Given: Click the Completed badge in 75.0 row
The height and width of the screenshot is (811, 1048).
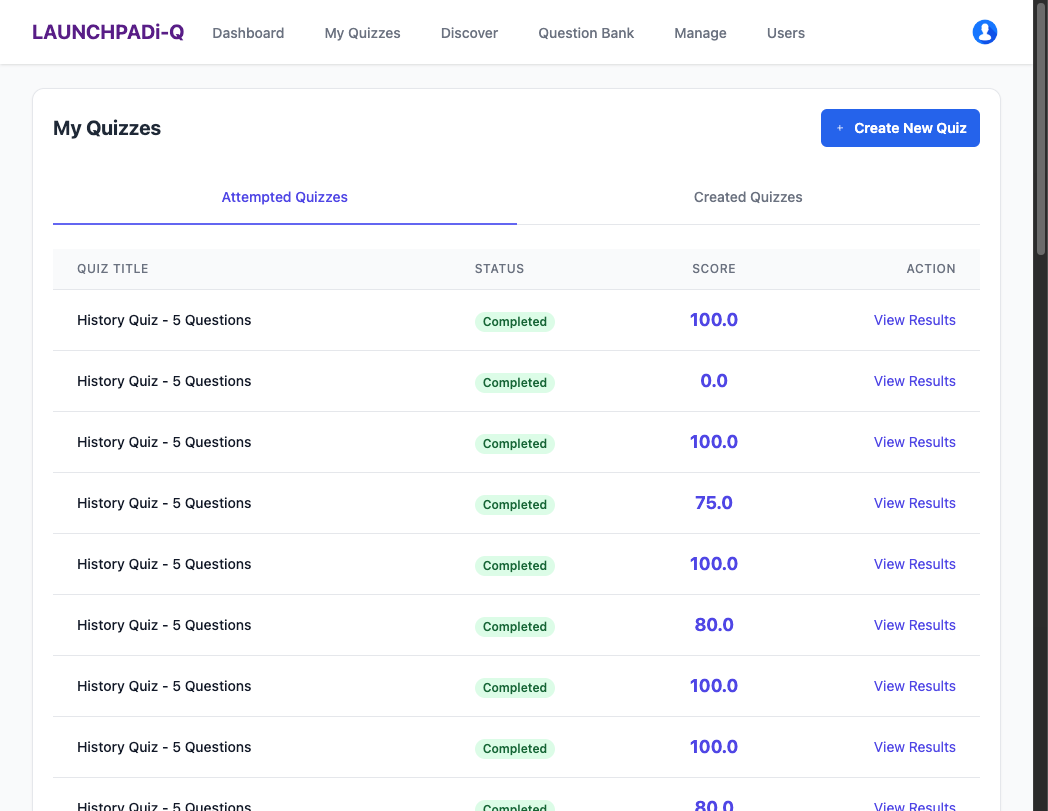Looking at the screenshot, I should point(515,504).
